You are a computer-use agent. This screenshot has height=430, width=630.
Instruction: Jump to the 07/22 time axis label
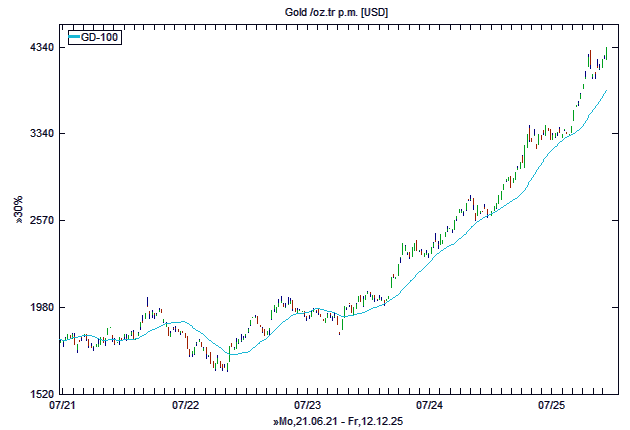click(185, 406)
